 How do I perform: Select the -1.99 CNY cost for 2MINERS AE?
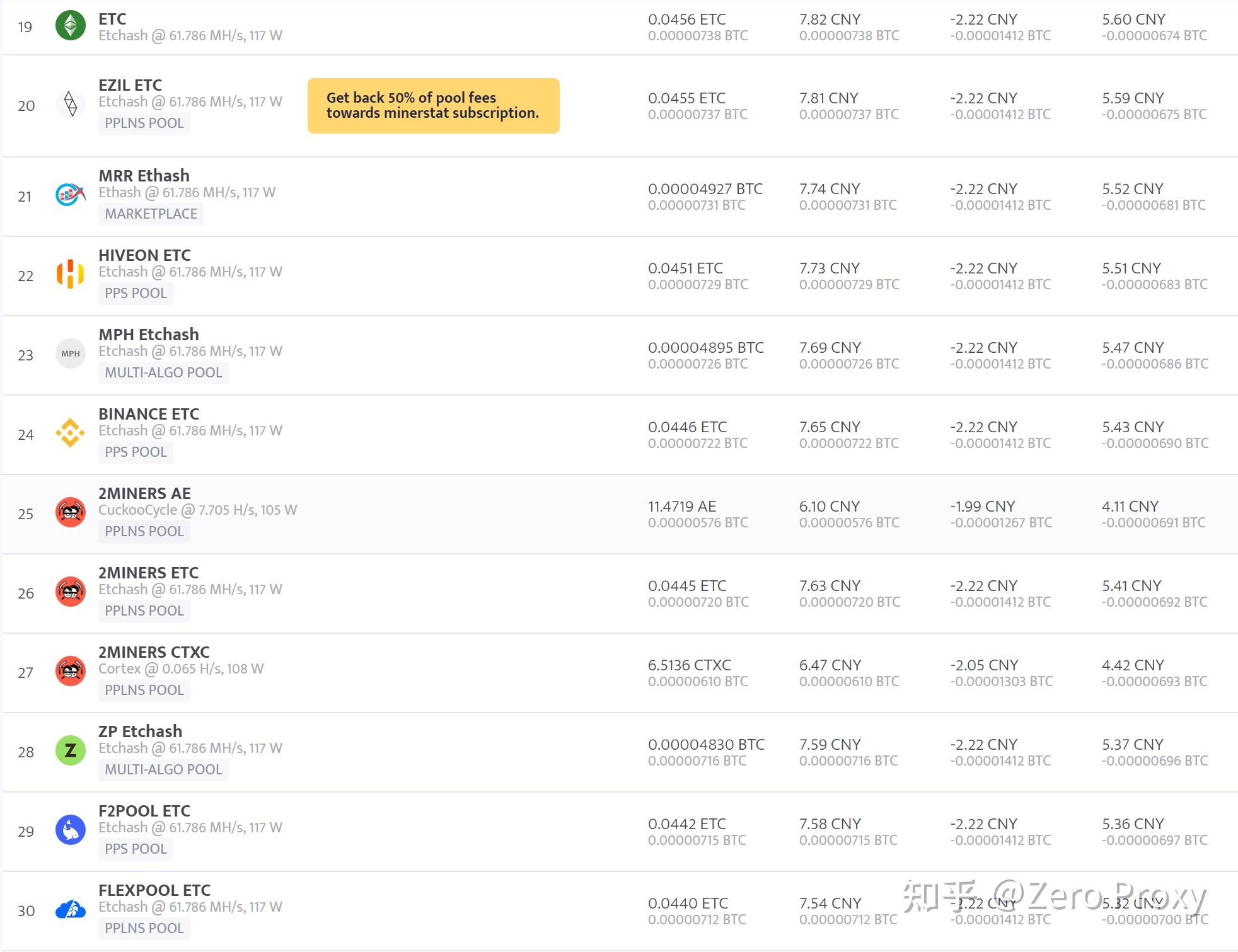(983, 507)
